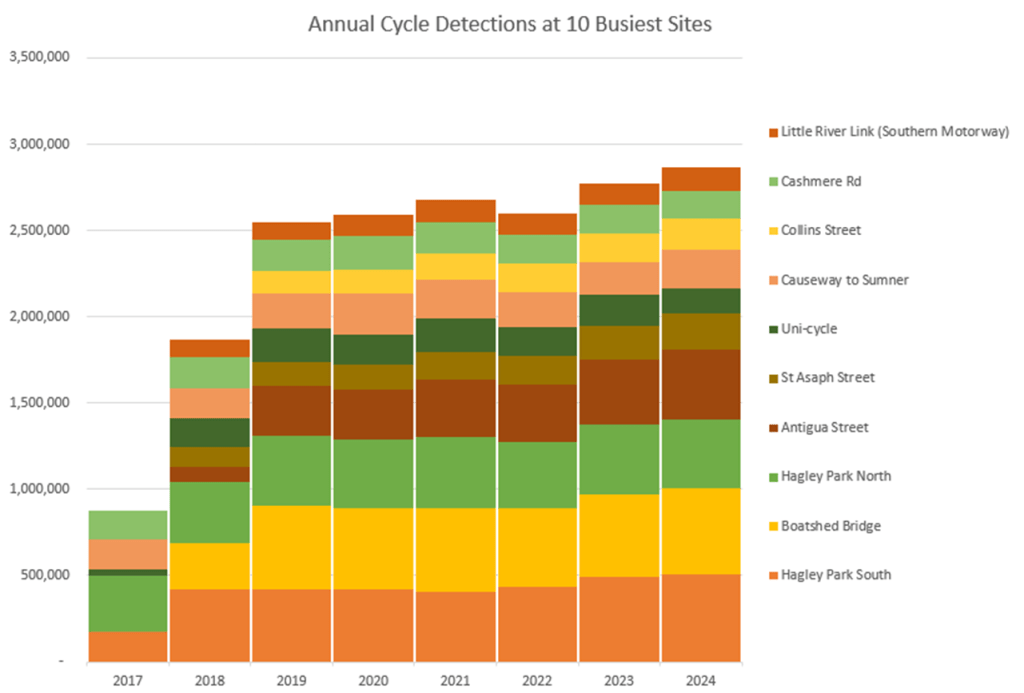Click the Hagley Park South legend label
The image size is (1024, 693).
[838, 574]
